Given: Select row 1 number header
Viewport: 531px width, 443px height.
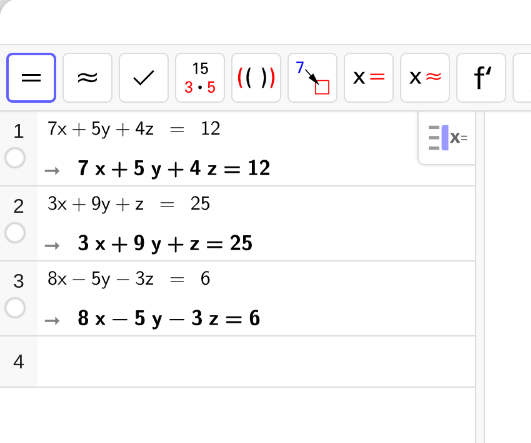Looking at the screenshot, I should [x=19, y=132].
